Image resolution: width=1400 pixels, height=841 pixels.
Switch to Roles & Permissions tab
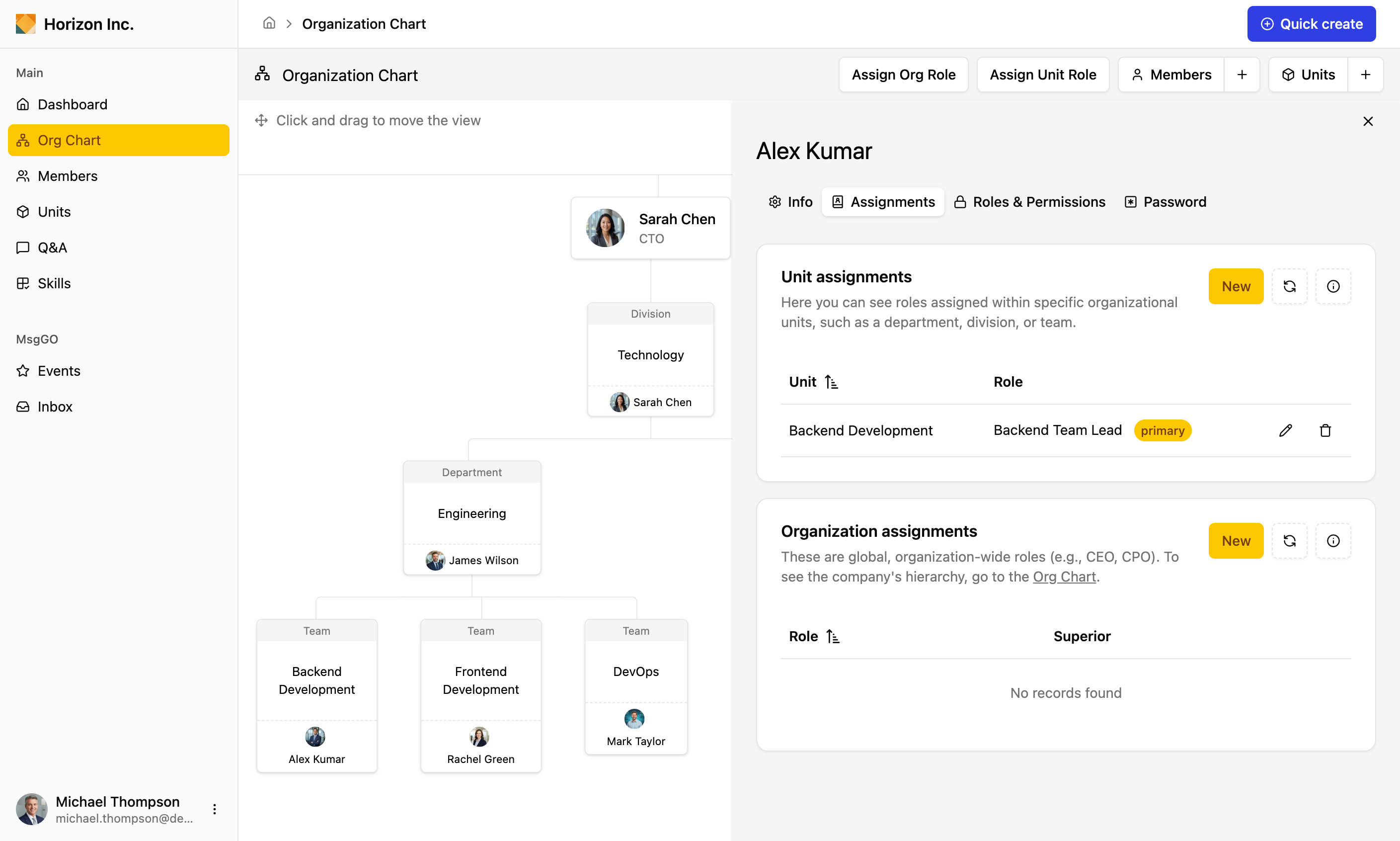click(1029, 202)
